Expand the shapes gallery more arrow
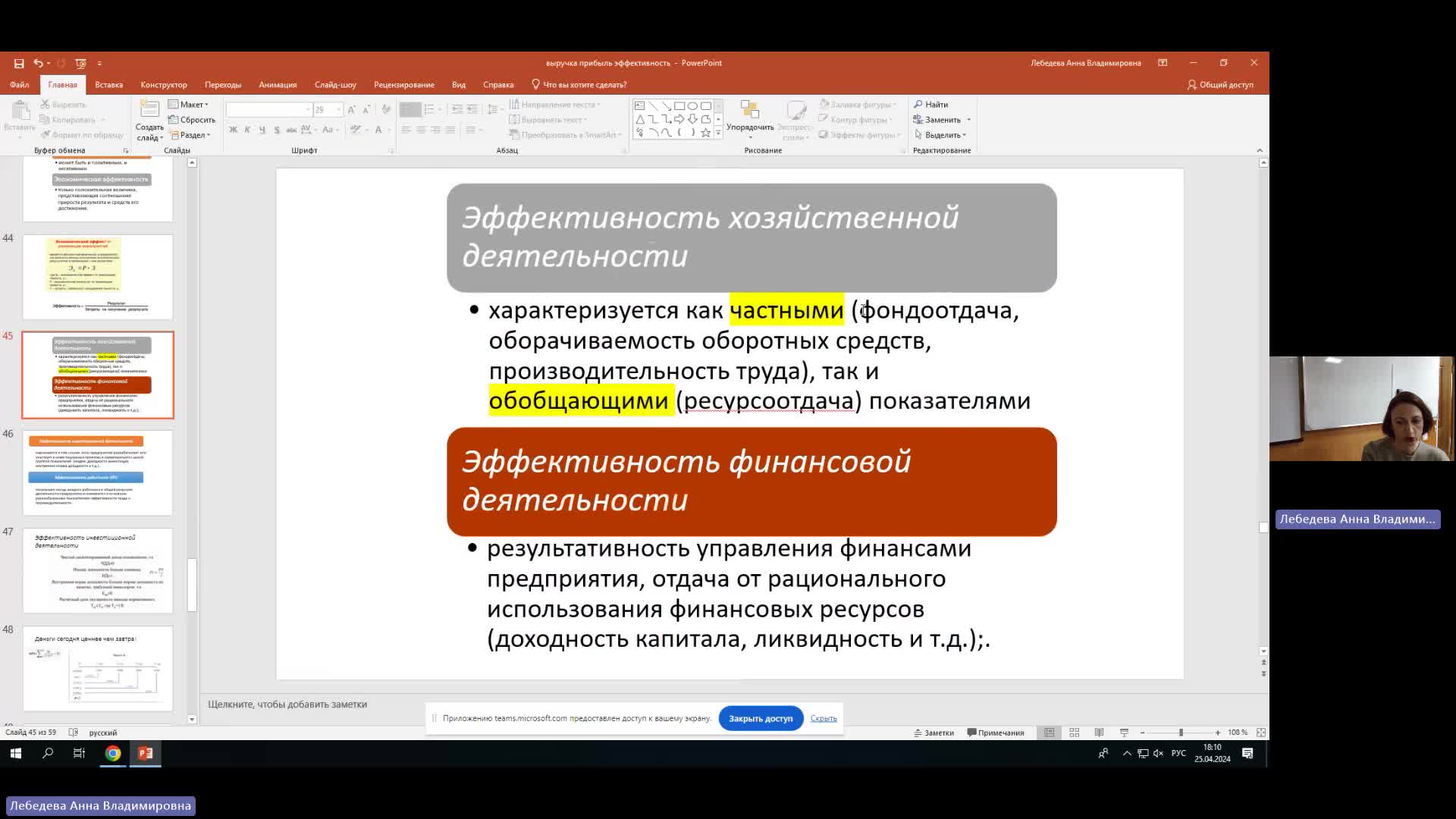This screenshot has height=819, width=1456. point(718,134)
